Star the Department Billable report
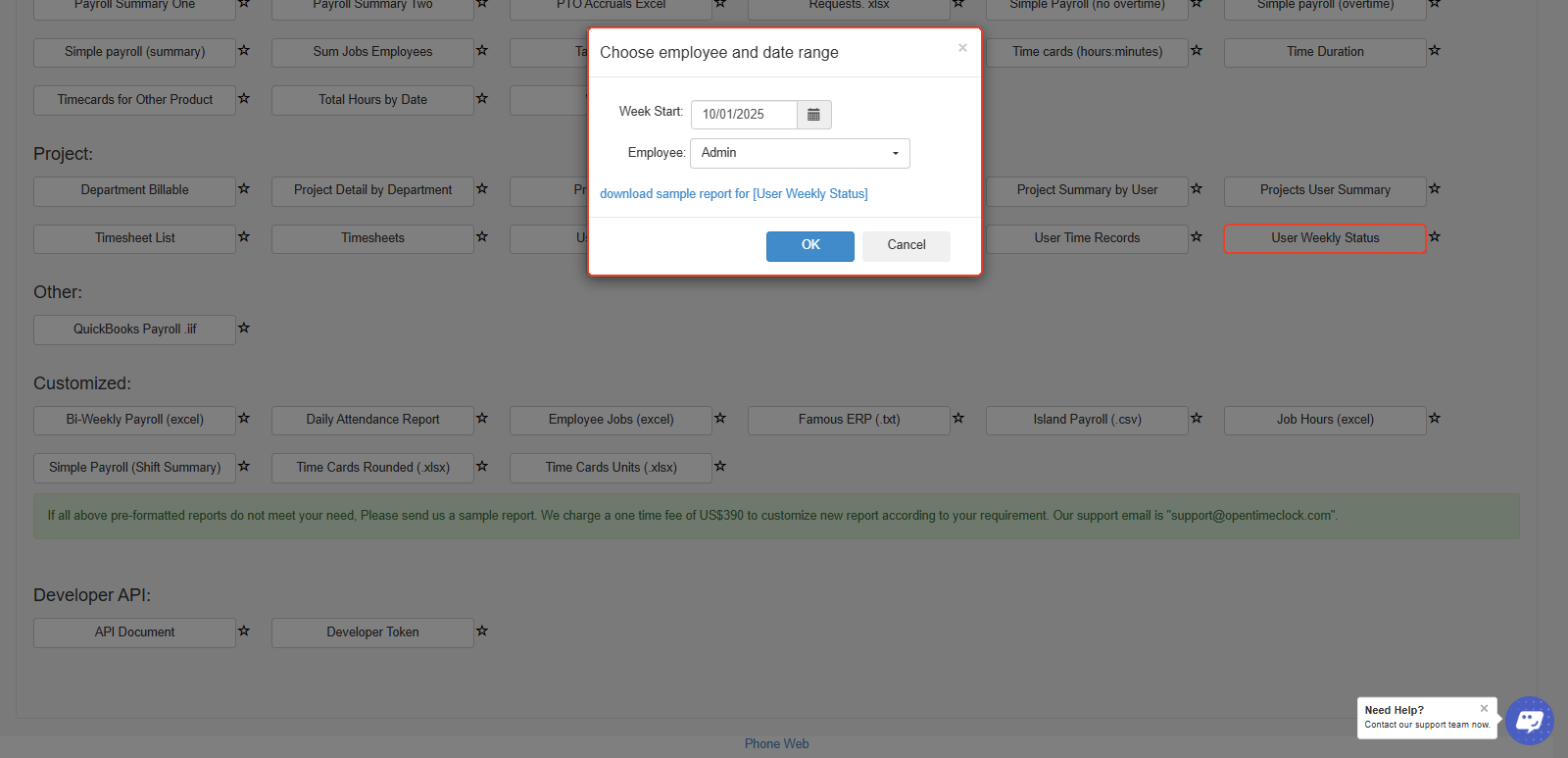The image size is (1568, 758). click(244, 189)
